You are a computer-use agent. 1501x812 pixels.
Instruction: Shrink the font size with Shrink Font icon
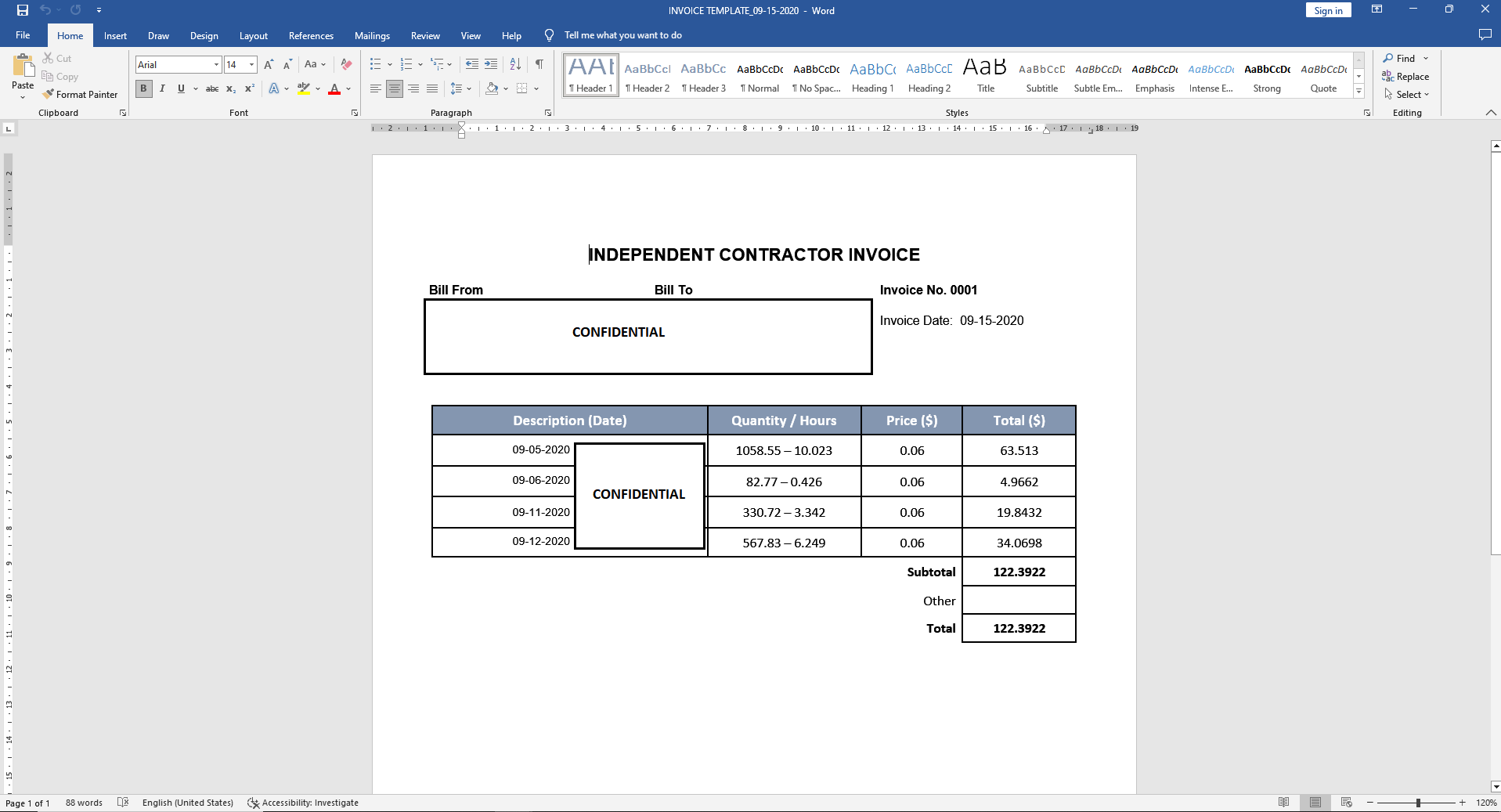(x=287, y=65)
